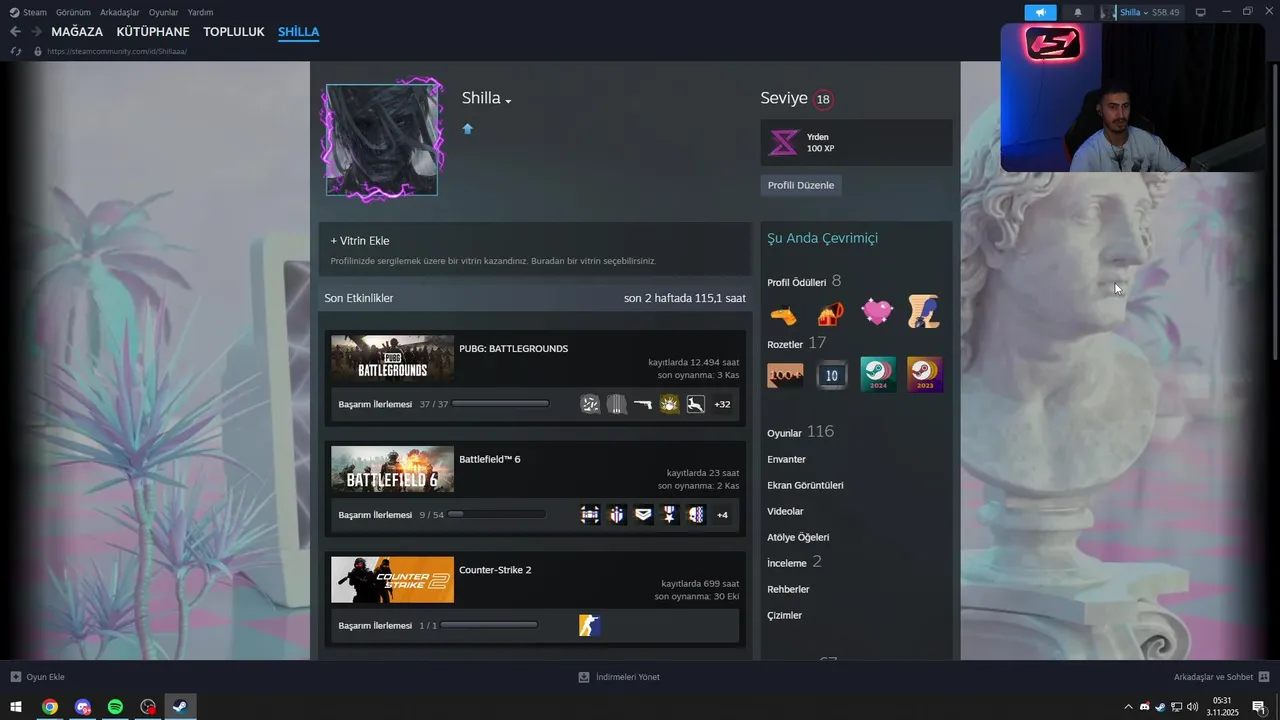Open the Battlefield™ 6 title link
The height and width of the screenshot is (720, 1280).
pos(490,460)
